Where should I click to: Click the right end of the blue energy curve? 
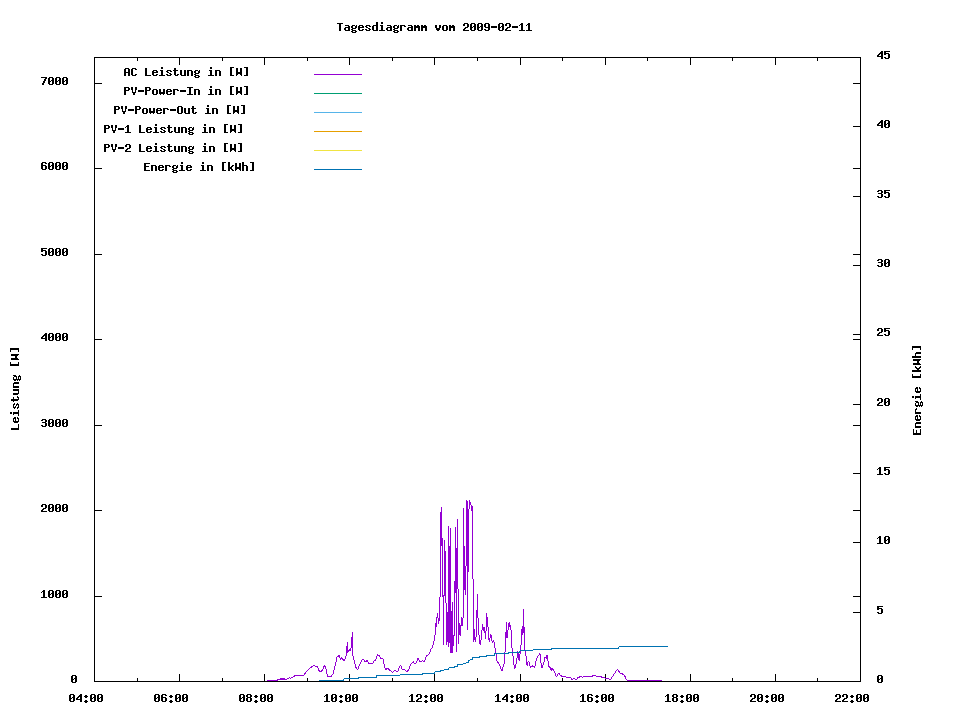pos(666,646)
